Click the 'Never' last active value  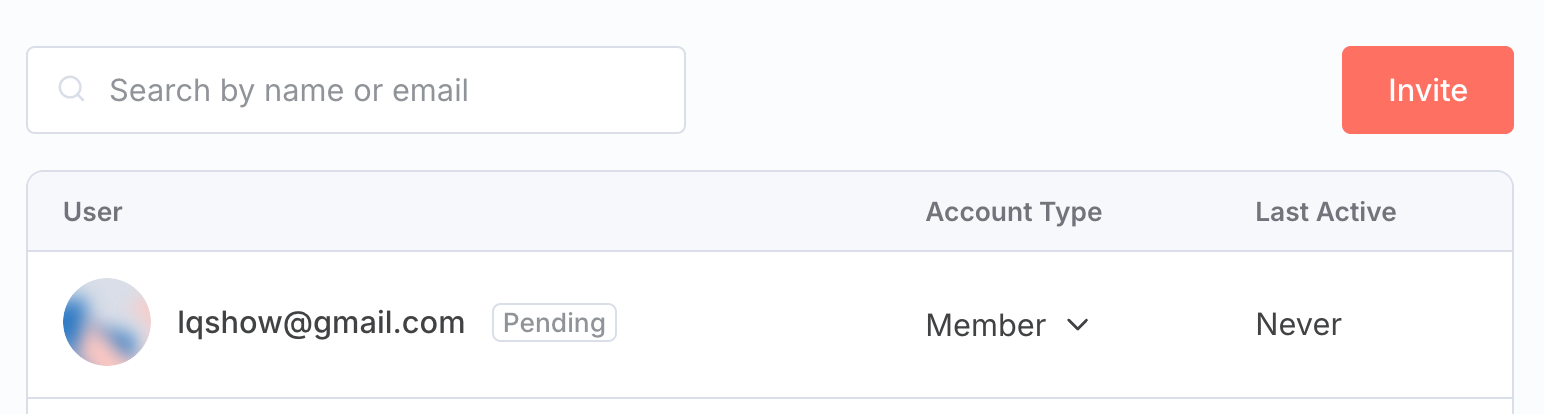(1298, 325)
